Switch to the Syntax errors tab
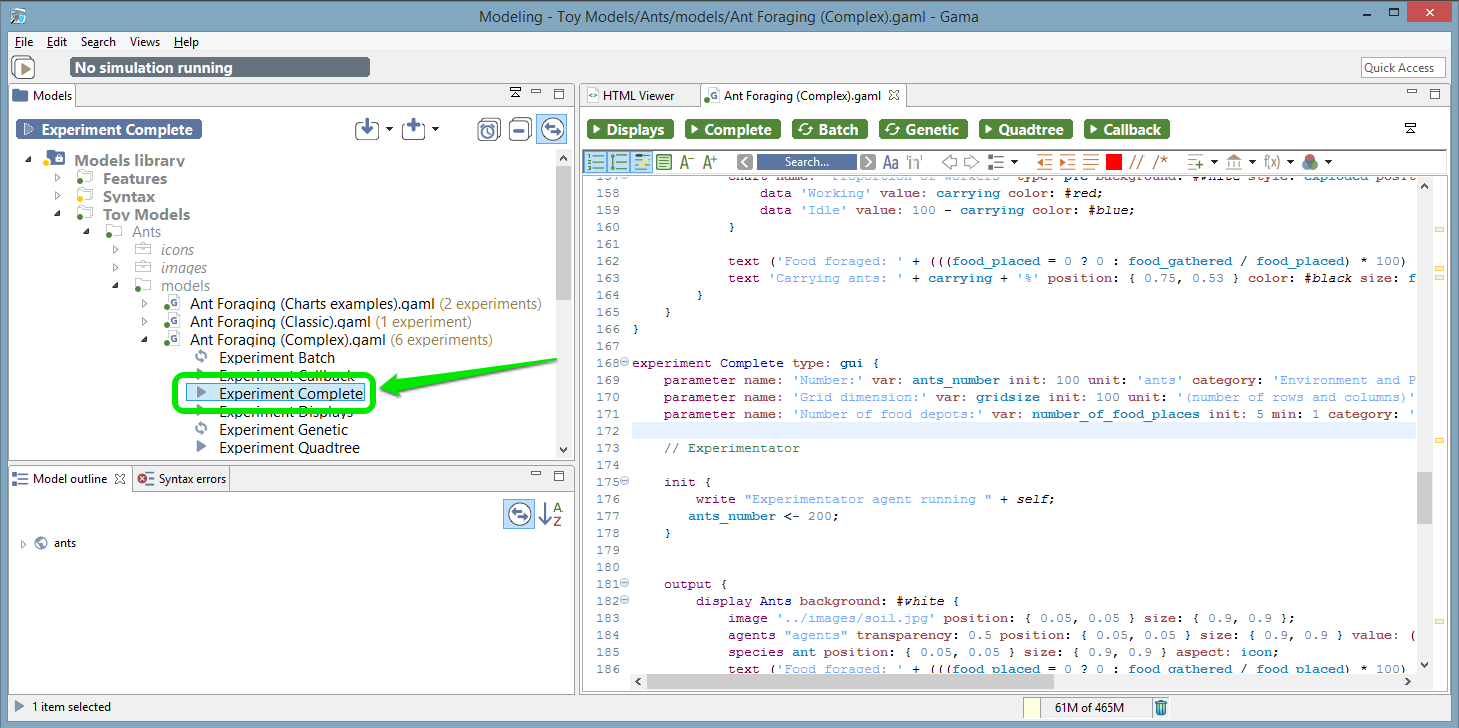 [x=183, y=479]
